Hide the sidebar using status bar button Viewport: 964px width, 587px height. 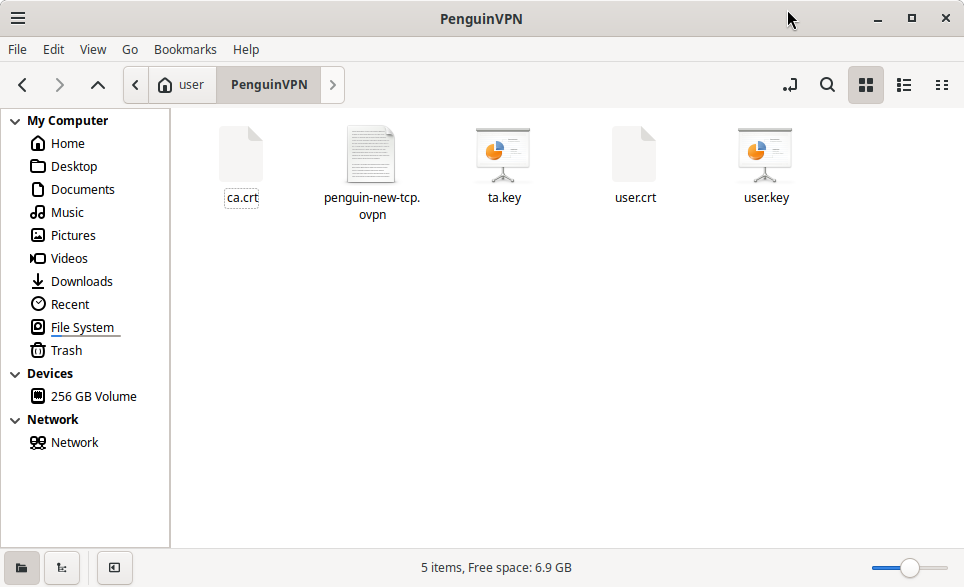114,567
